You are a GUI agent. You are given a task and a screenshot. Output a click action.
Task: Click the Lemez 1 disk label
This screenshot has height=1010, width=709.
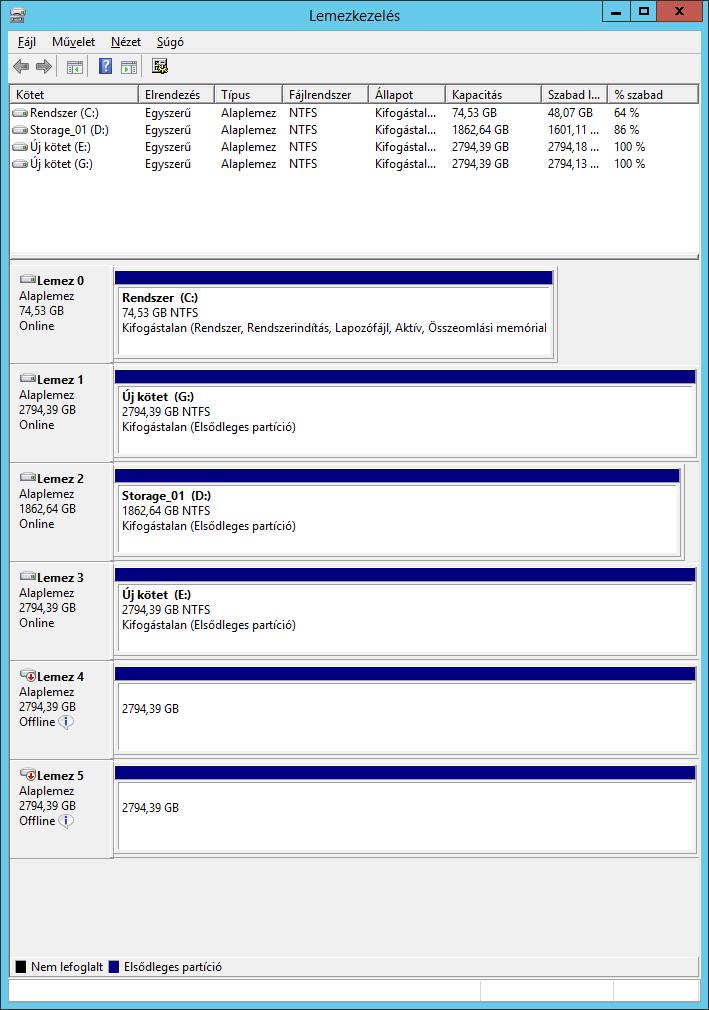pyautogui.click(x=61, y=380)
